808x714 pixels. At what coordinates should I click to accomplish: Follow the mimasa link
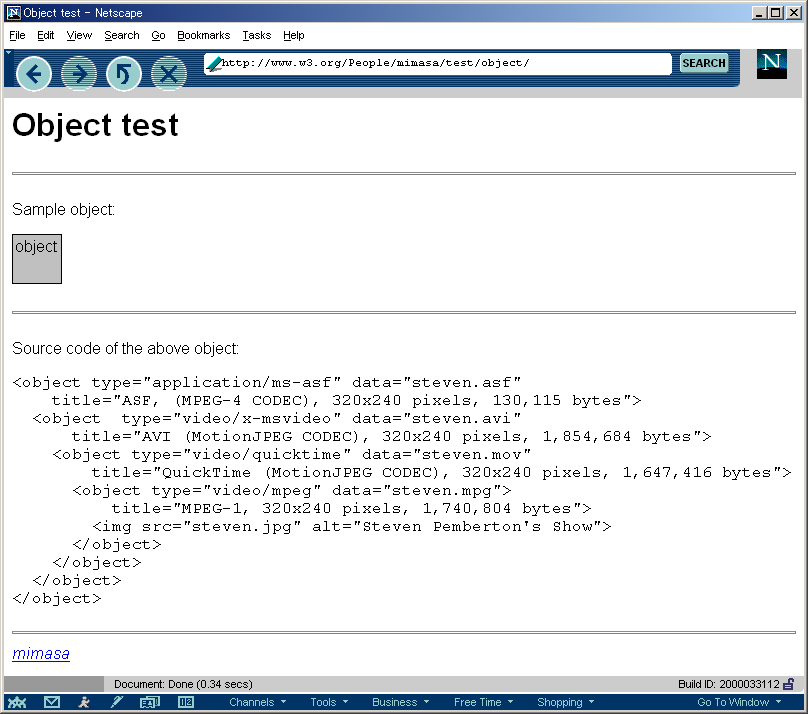pos(41,653)
